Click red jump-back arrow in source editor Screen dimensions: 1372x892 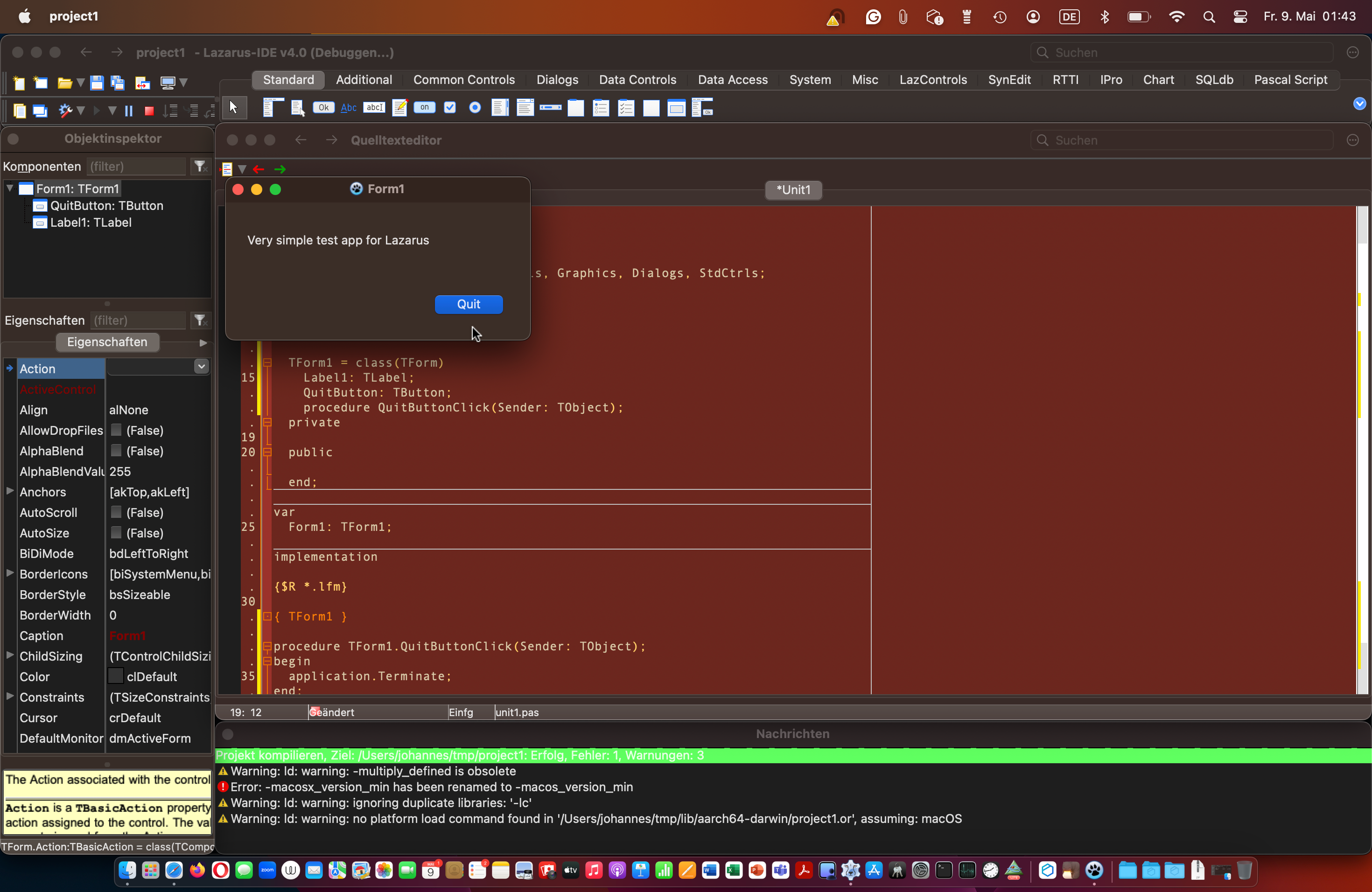point(258,169)
